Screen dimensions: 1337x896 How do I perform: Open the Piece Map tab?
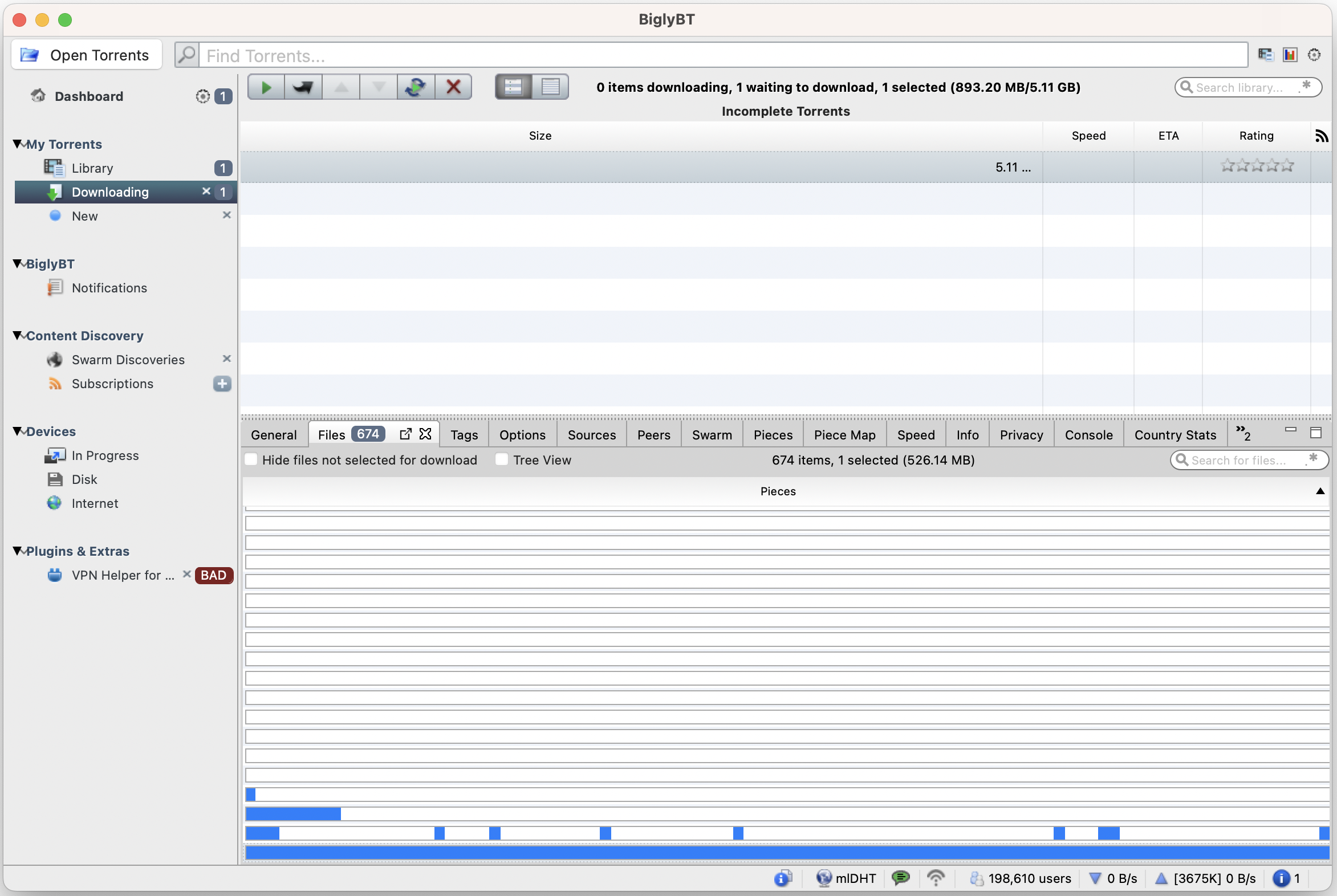pyautogui.click(x=844, y=434)
